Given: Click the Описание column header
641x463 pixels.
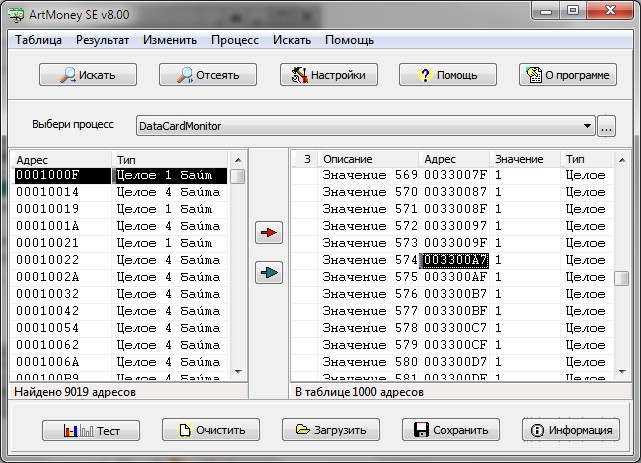Looking at the screenshot, I should 368,159.
